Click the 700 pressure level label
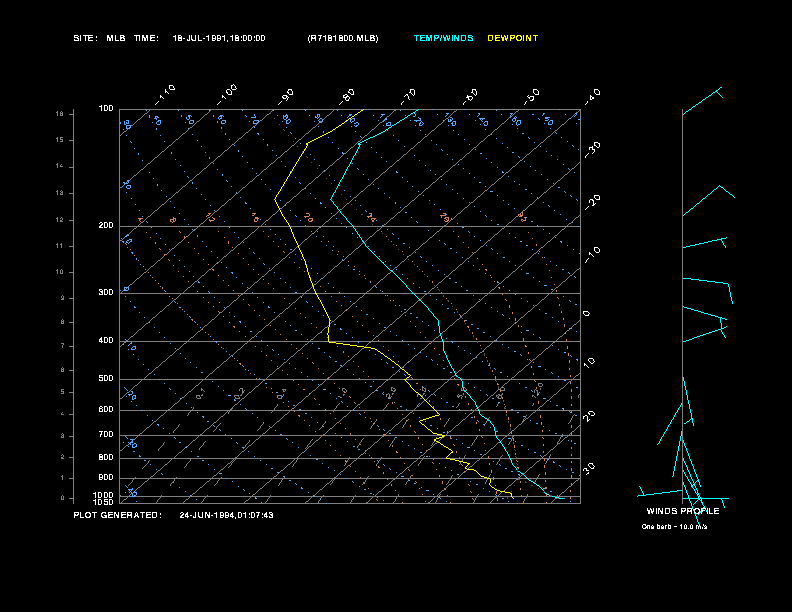 (106, 434)
